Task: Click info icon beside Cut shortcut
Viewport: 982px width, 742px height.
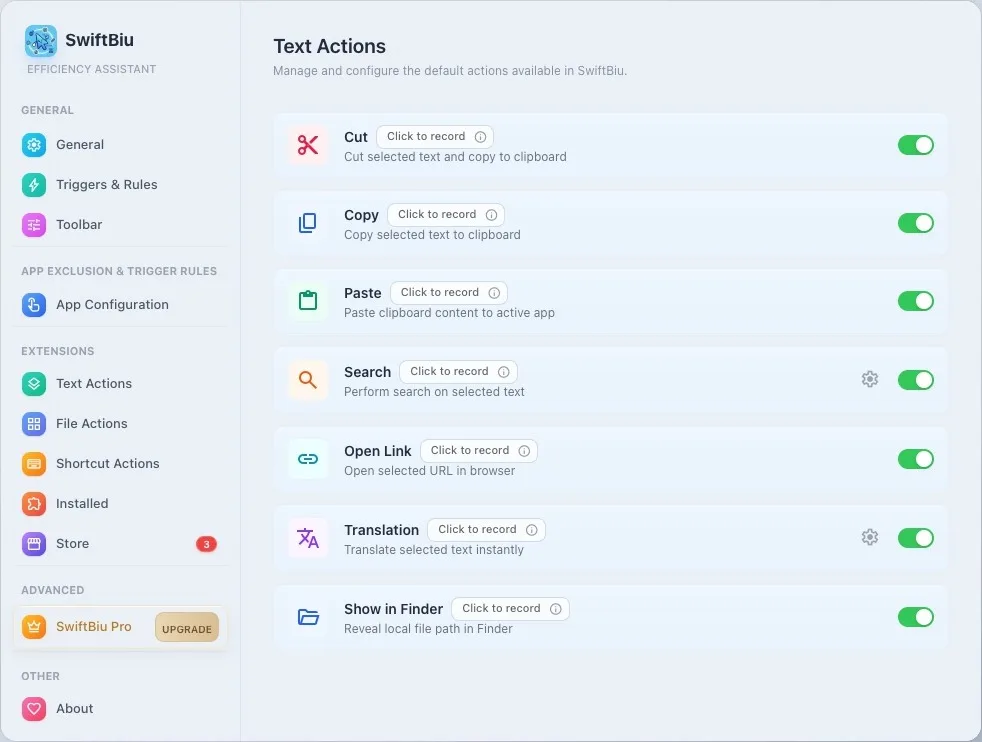Action: pyautogui.click(x=480, y=137)
